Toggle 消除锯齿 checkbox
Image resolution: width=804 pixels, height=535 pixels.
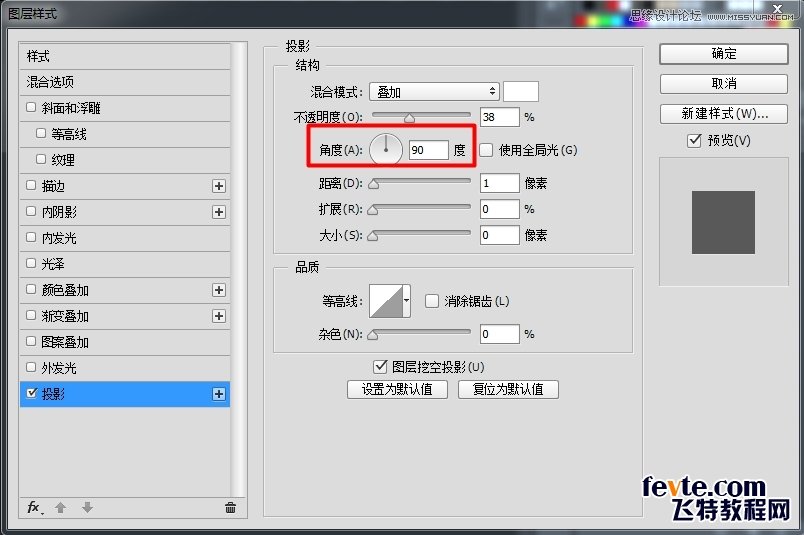432,301
